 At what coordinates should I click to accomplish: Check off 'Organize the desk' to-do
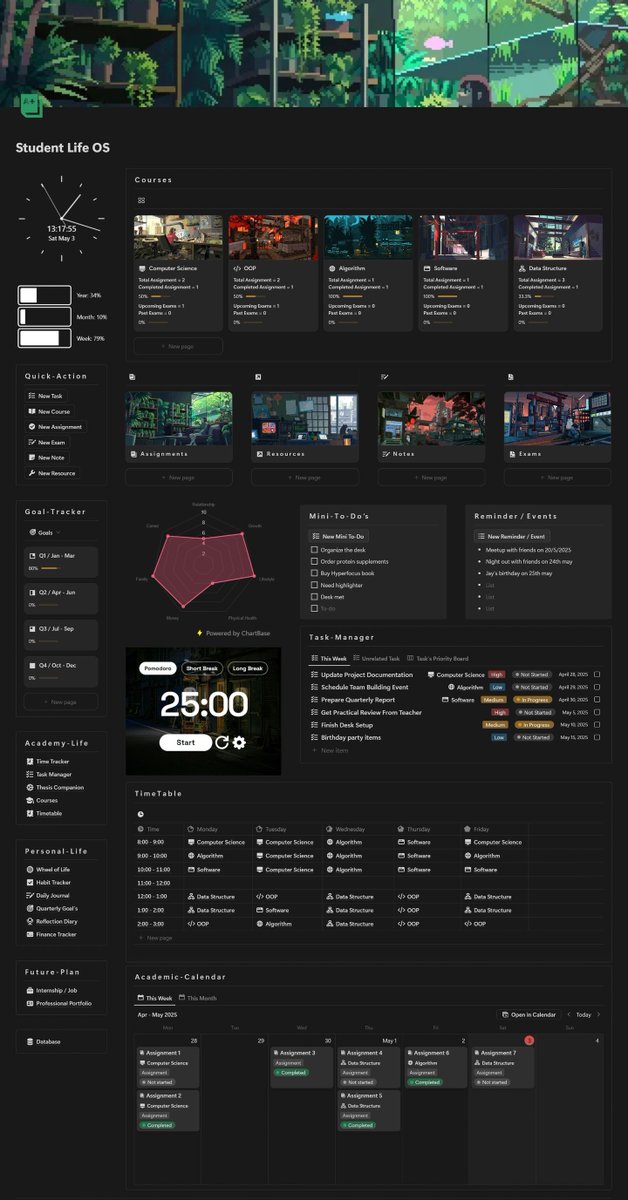click(x=314, y=550)
